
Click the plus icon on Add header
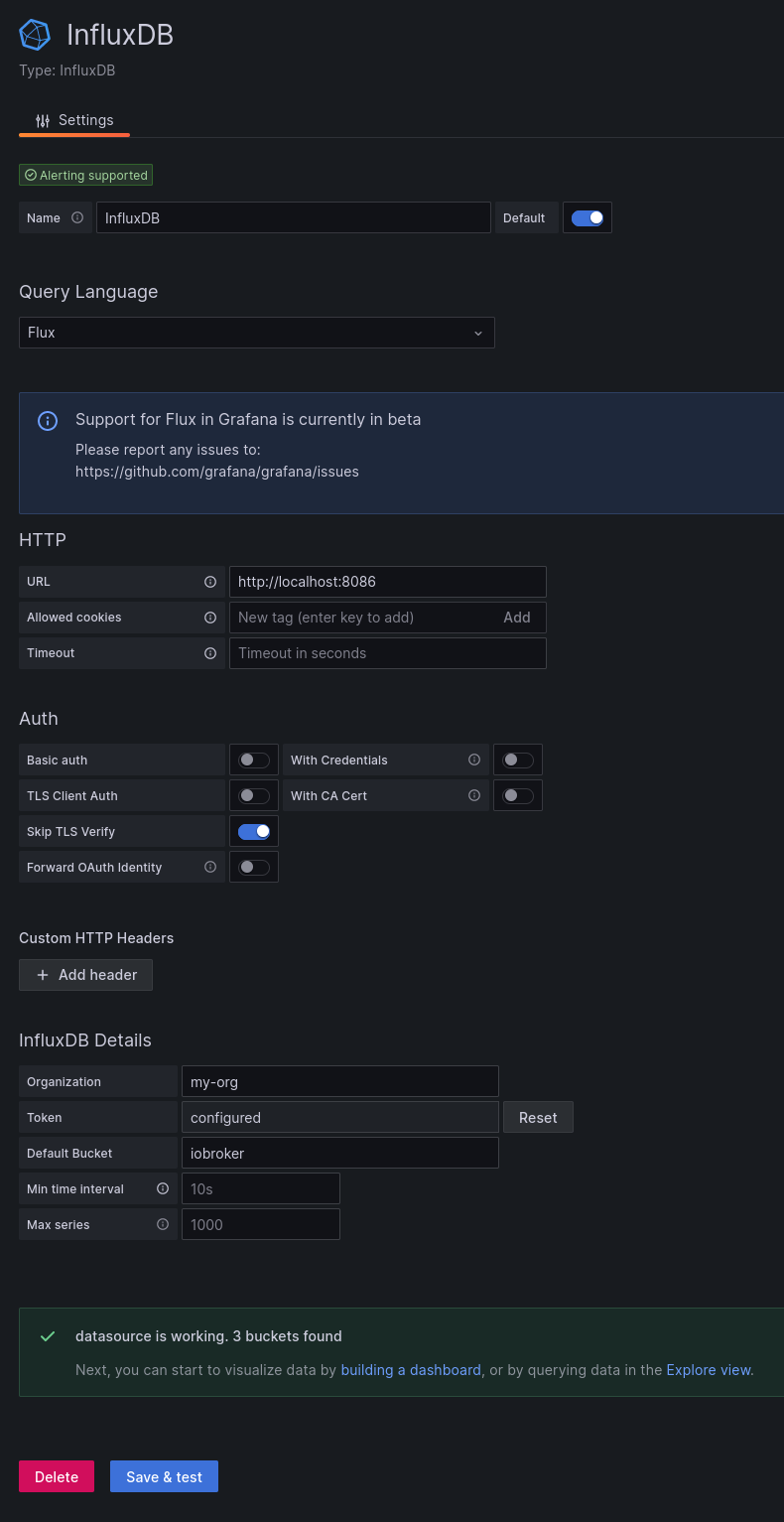coord(43,975)
